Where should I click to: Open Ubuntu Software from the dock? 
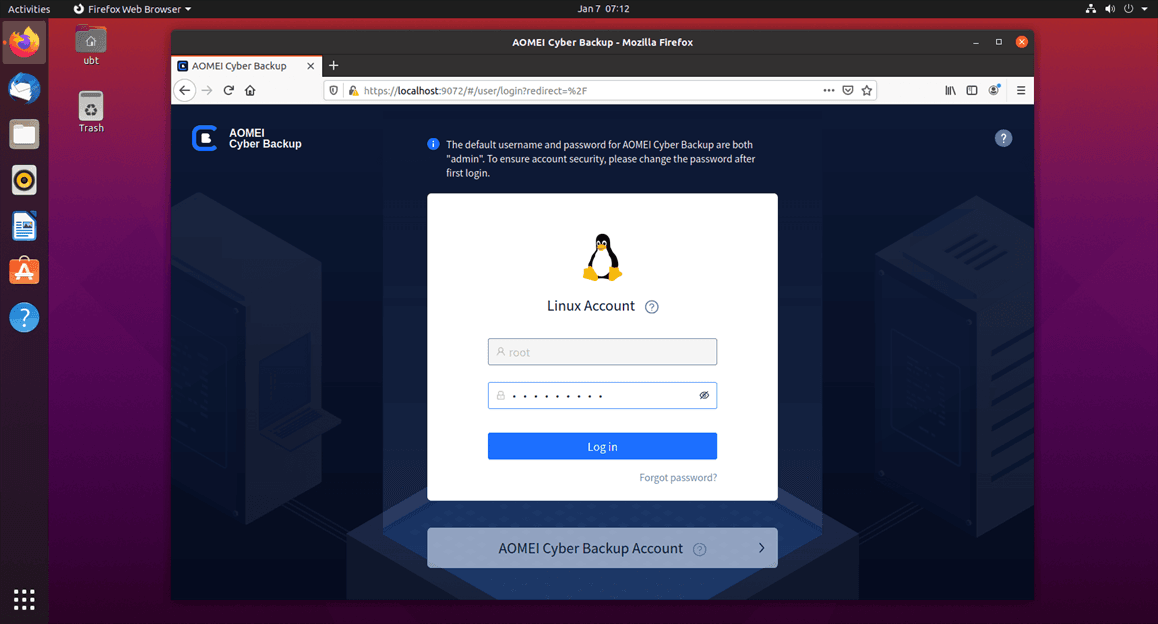pos(24,272)
